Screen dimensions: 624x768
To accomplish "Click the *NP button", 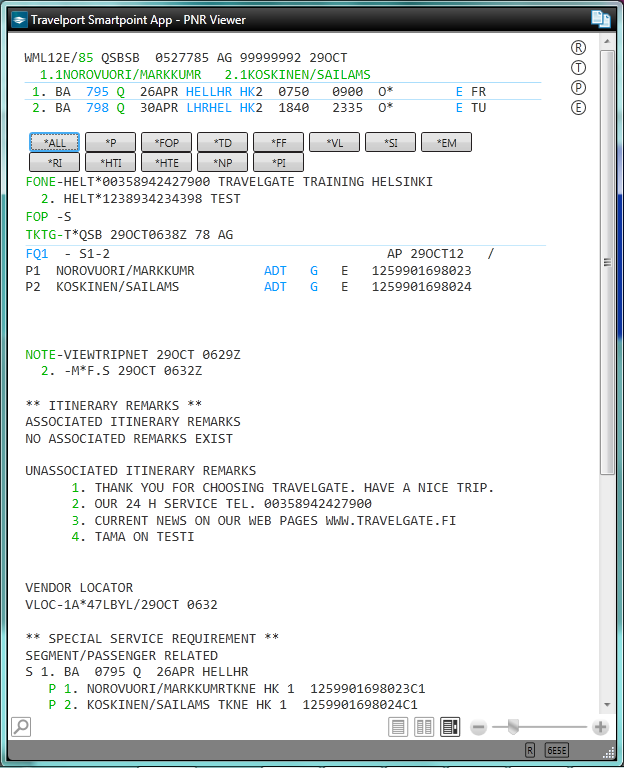I will (222, 163).
